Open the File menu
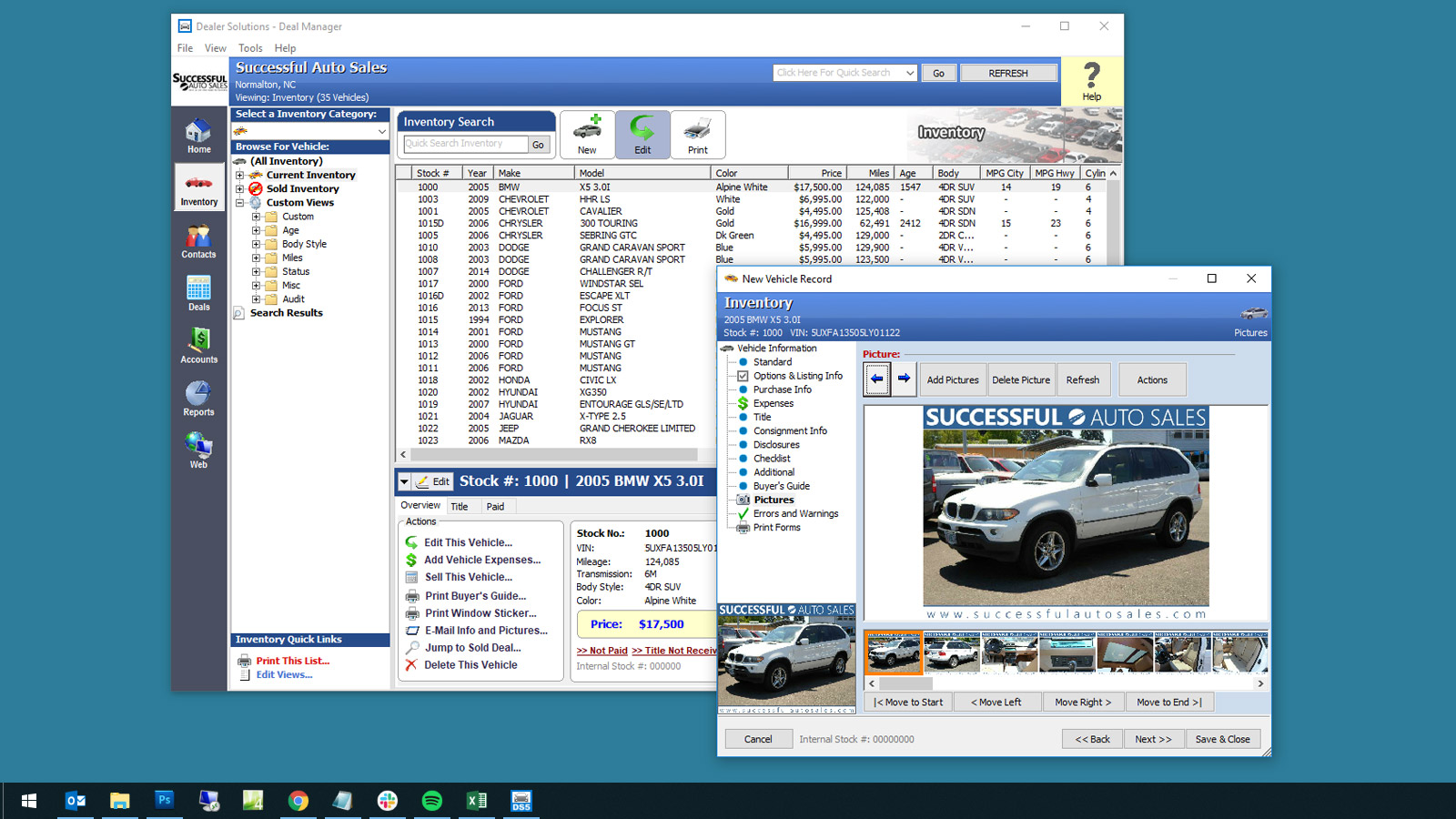 (x=185, y=48)
